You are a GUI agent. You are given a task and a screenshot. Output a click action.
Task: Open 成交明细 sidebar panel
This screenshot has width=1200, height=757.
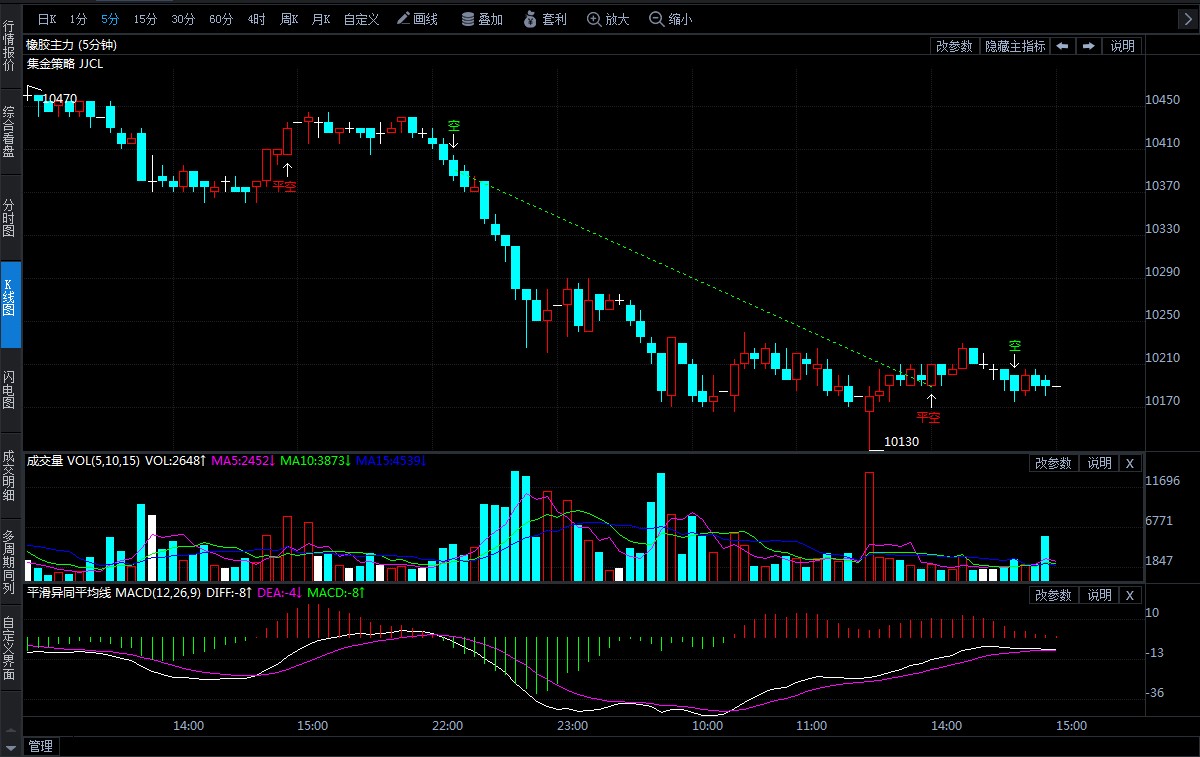coord(9,474)
